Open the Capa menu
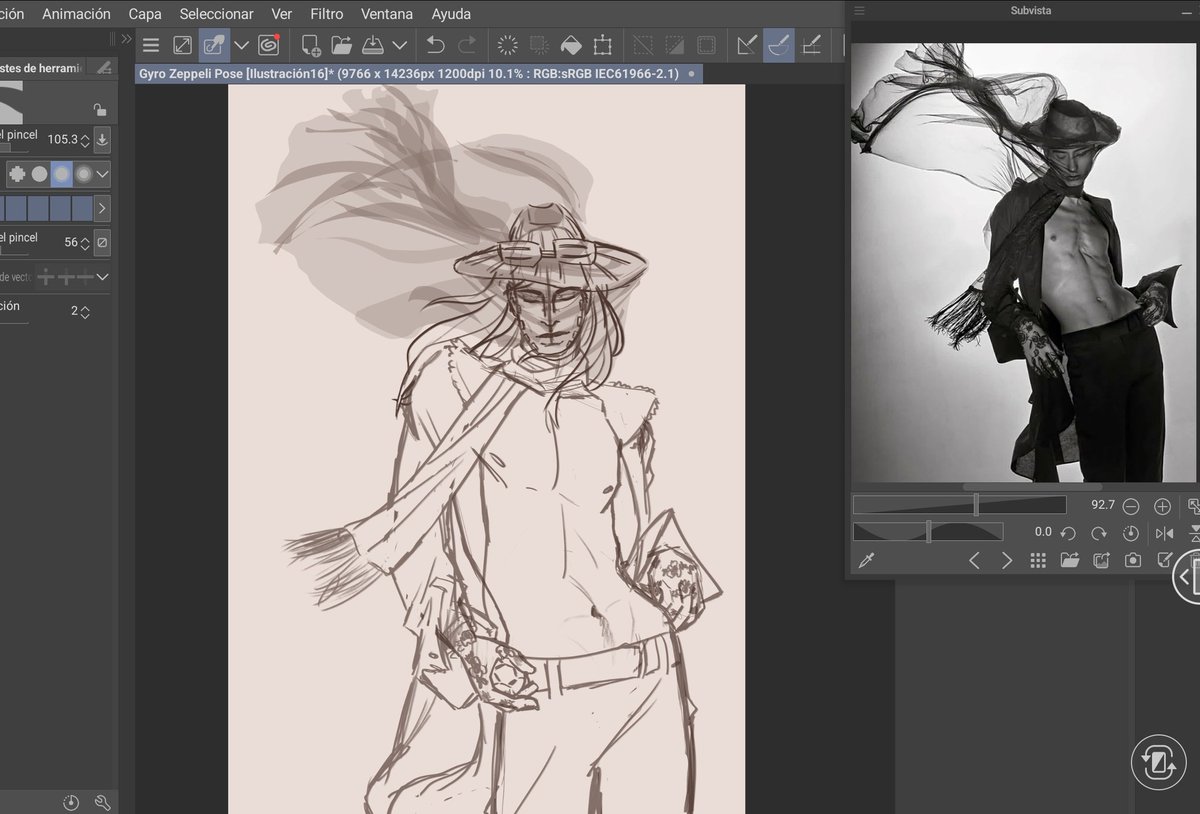 [145, 14]
